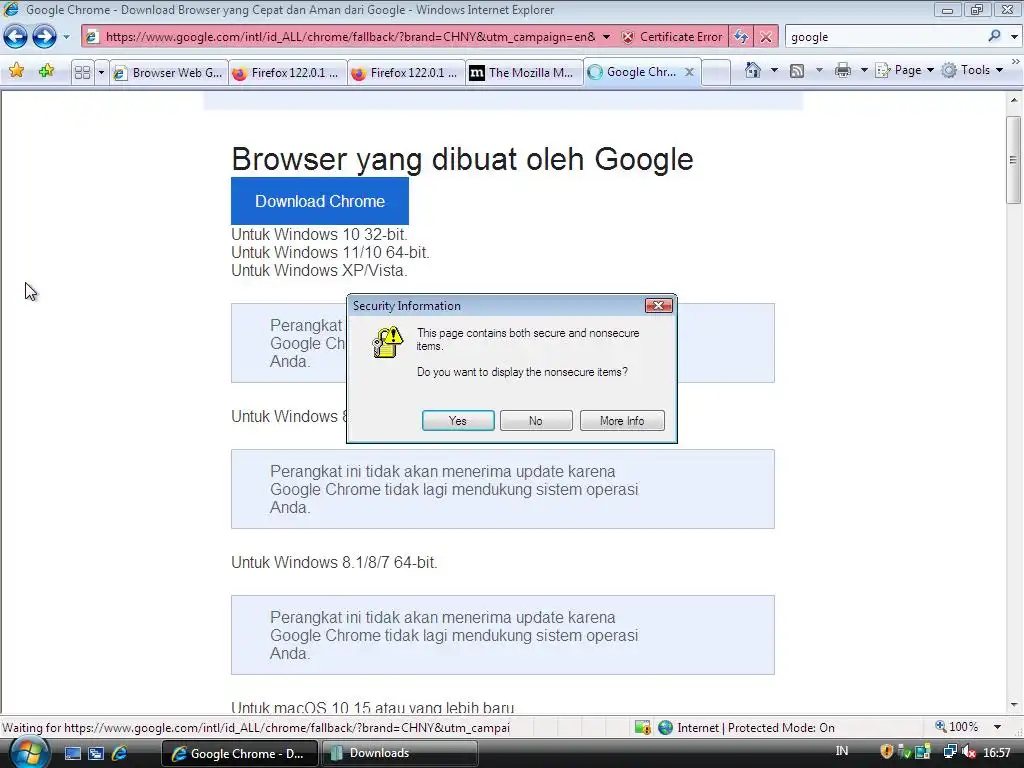This screenshot has width=1024, height=768.
Task: Expand the Feeds dropdown arrow
Action: coord(819,70)
